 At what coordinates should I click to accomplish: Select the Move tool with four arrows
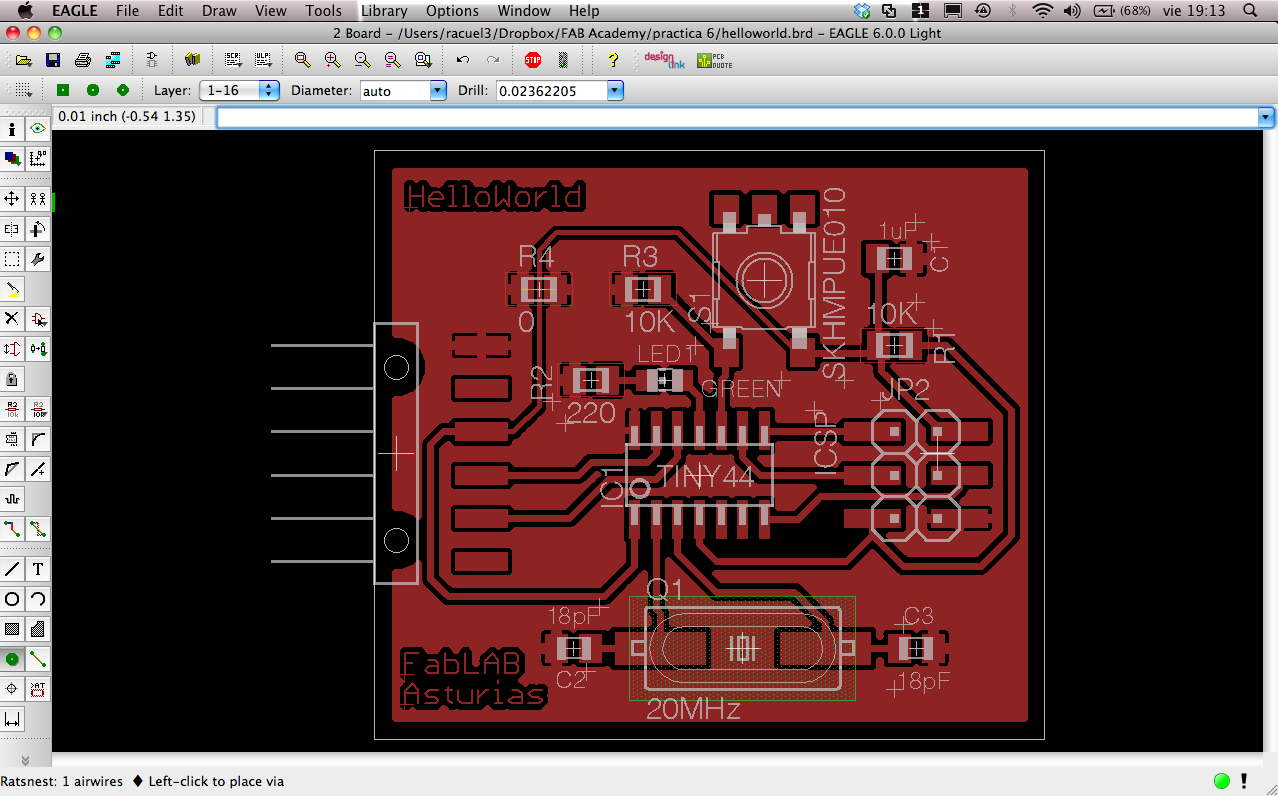click(x=12, y=199)
